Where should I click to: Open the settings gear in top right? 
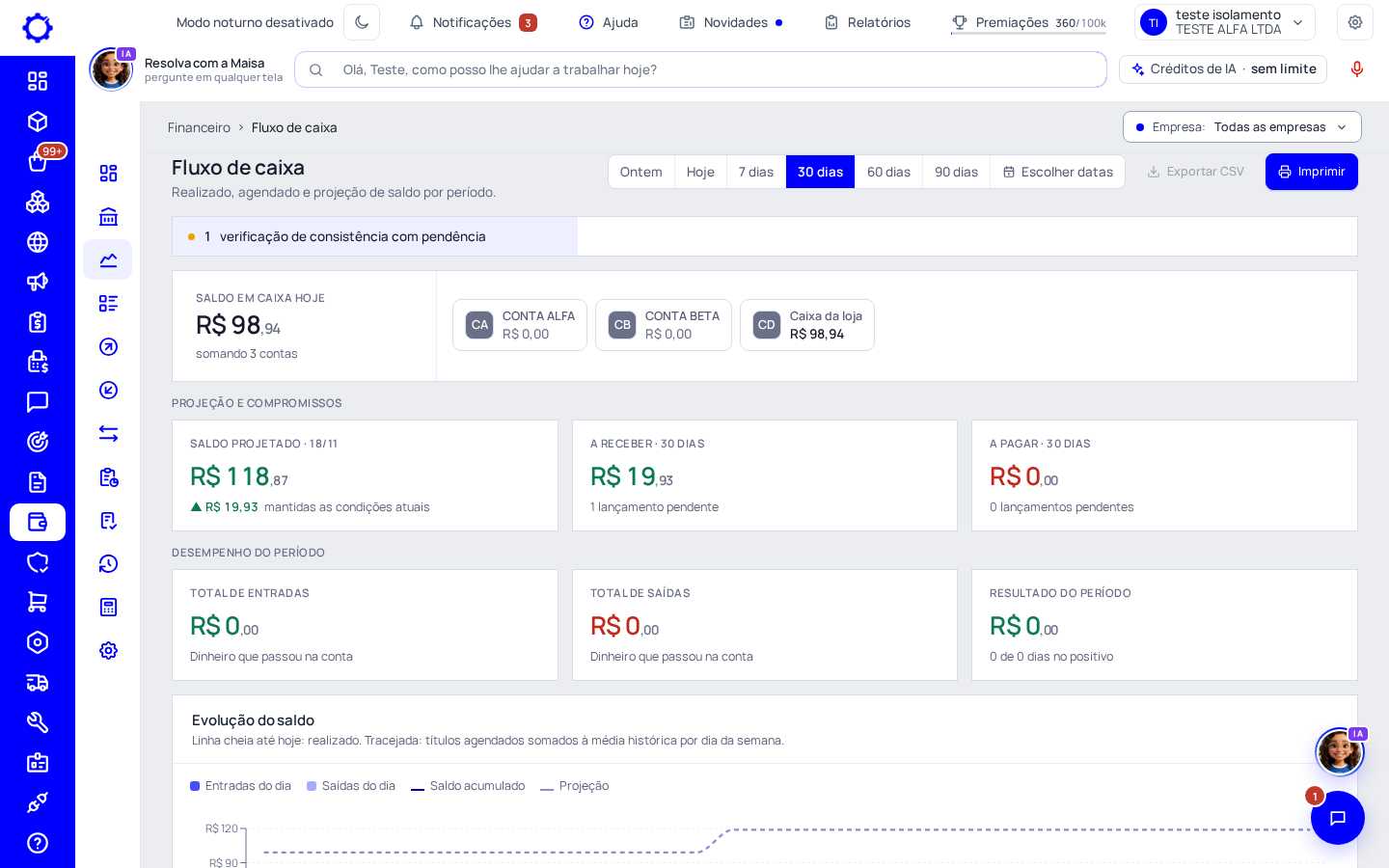pos(1355,22)
